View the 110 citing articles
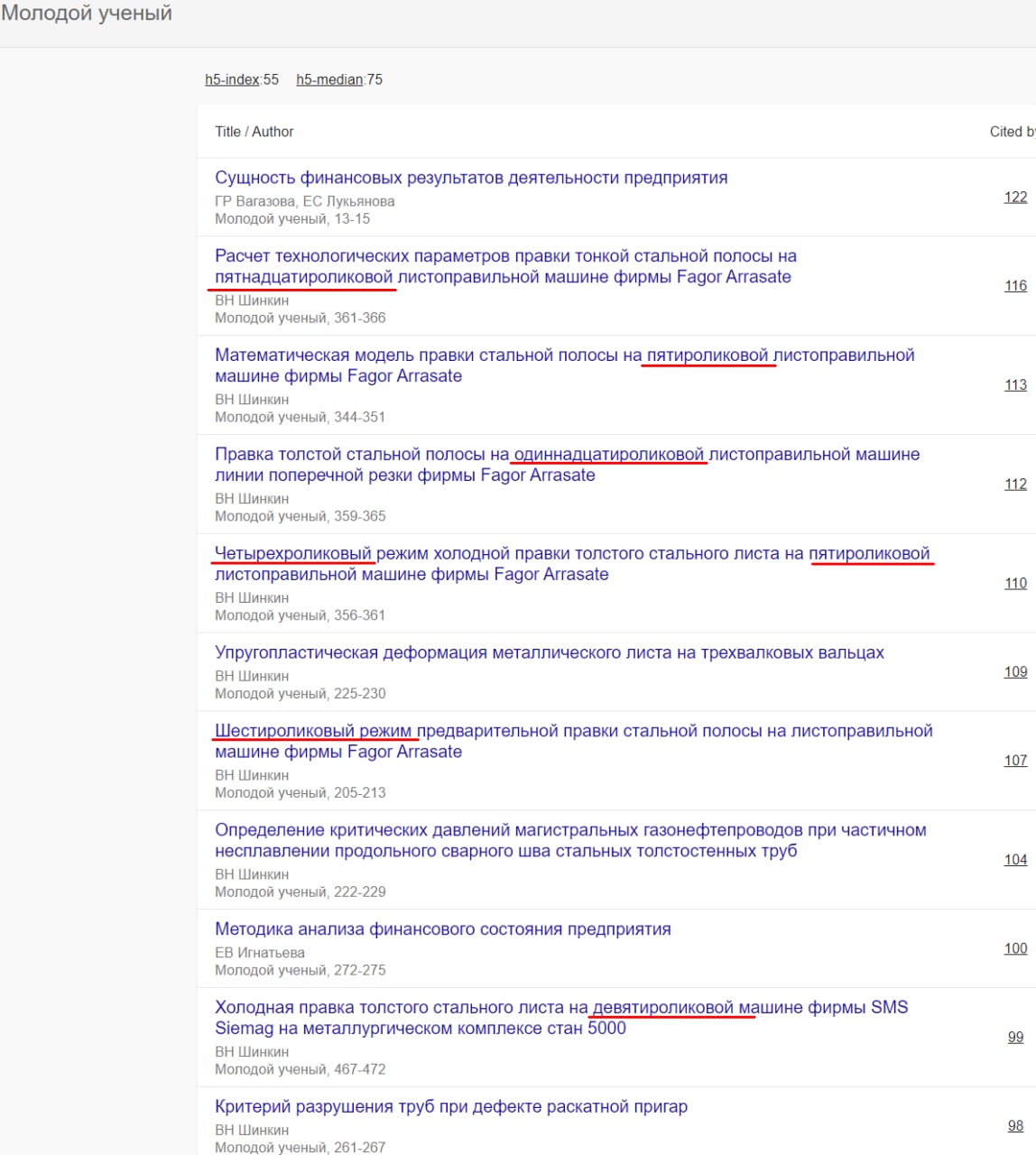 click(x=1015, y=583)
